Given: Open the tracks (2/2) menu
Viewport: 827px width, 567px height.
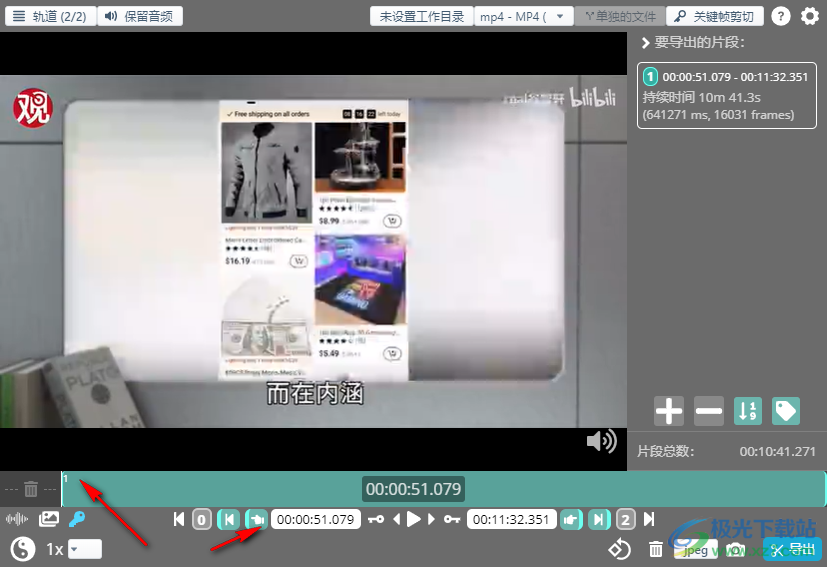Looking at the screenshot, I should click(51, 16).
